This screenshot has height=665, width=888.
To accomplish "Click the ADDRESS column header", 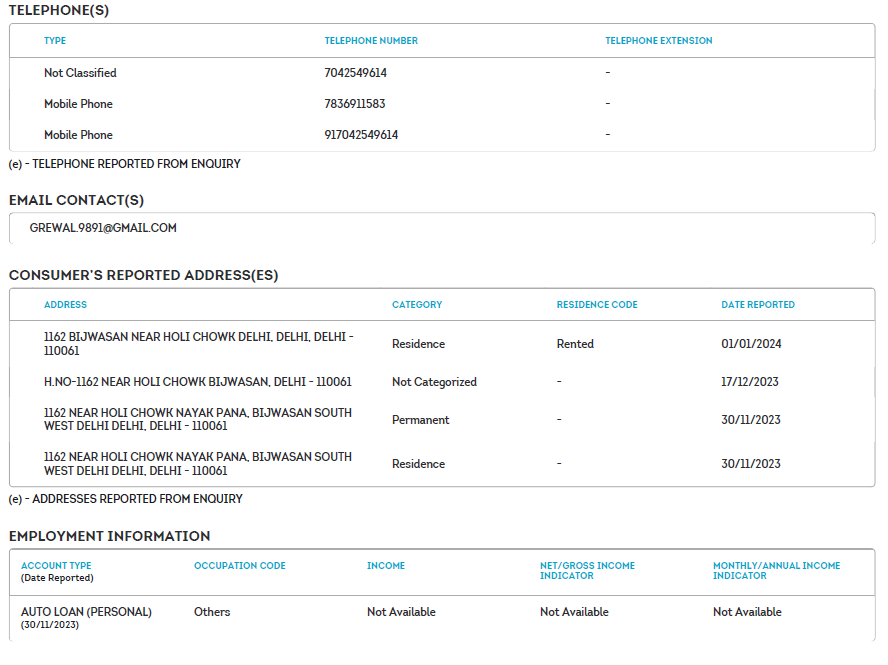I will tap(65, 305).
